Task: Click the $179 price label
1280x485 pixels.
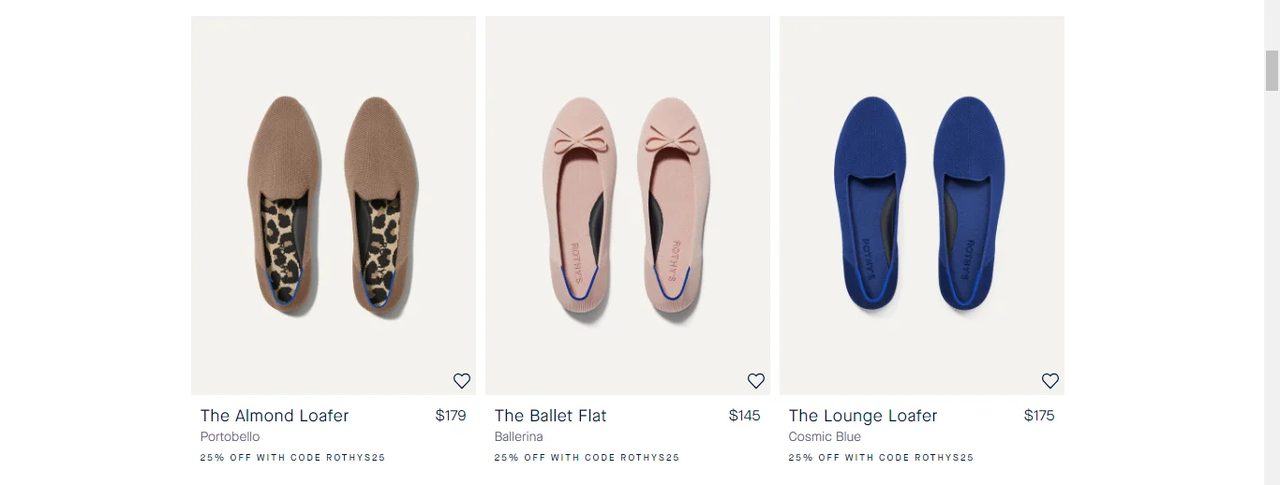Action: pos(451,416)
